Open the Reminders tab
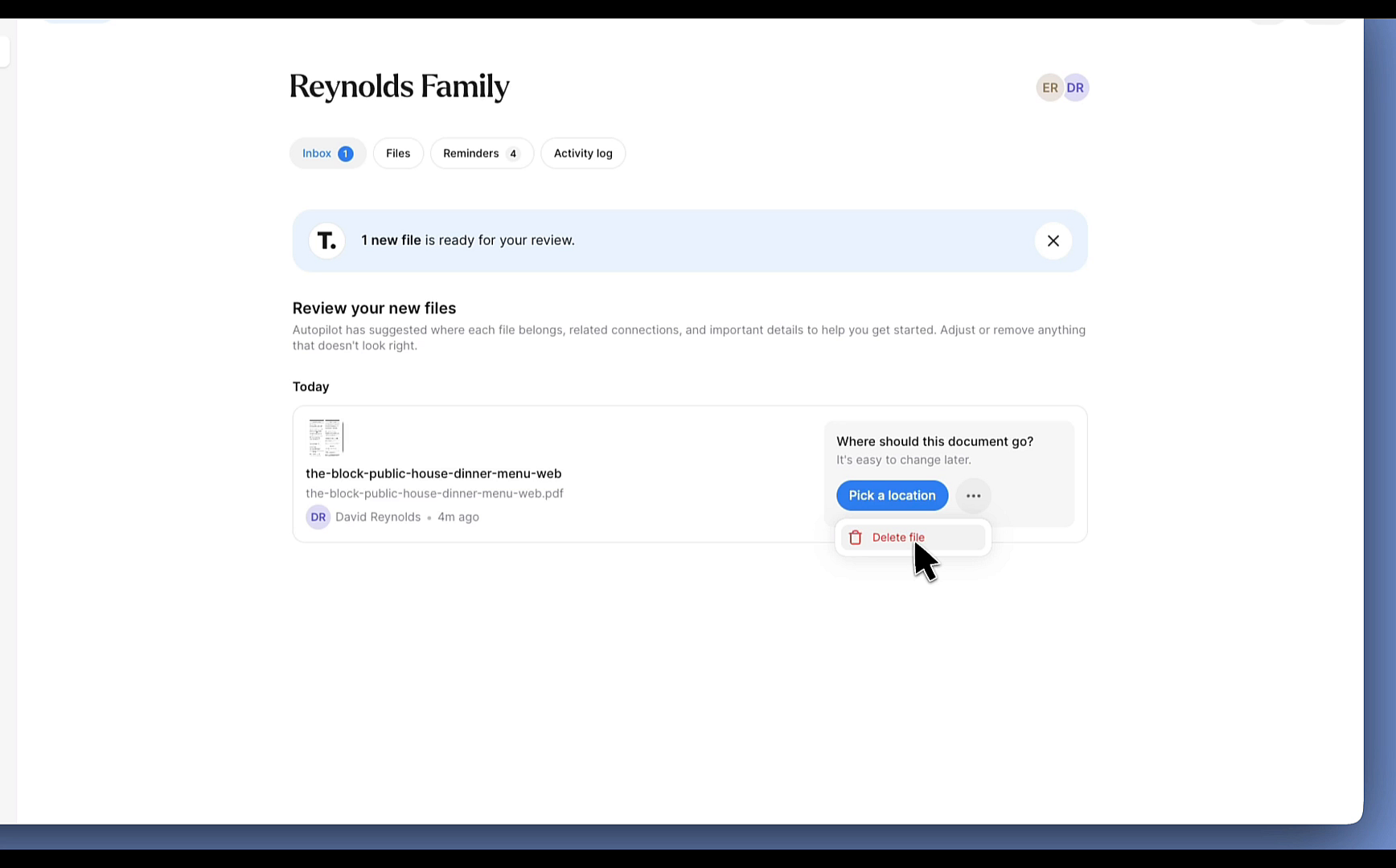 tap(482, 154)
